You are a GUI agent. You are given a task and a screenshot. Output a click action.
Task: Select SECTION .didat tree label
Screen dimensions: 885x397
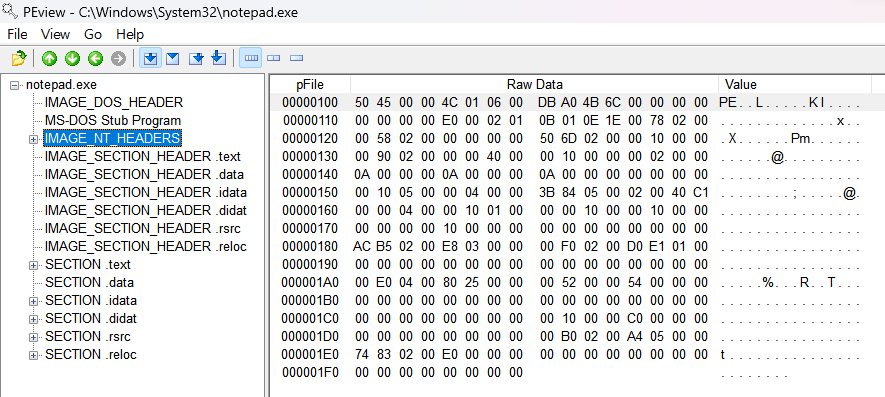point(91,319)
